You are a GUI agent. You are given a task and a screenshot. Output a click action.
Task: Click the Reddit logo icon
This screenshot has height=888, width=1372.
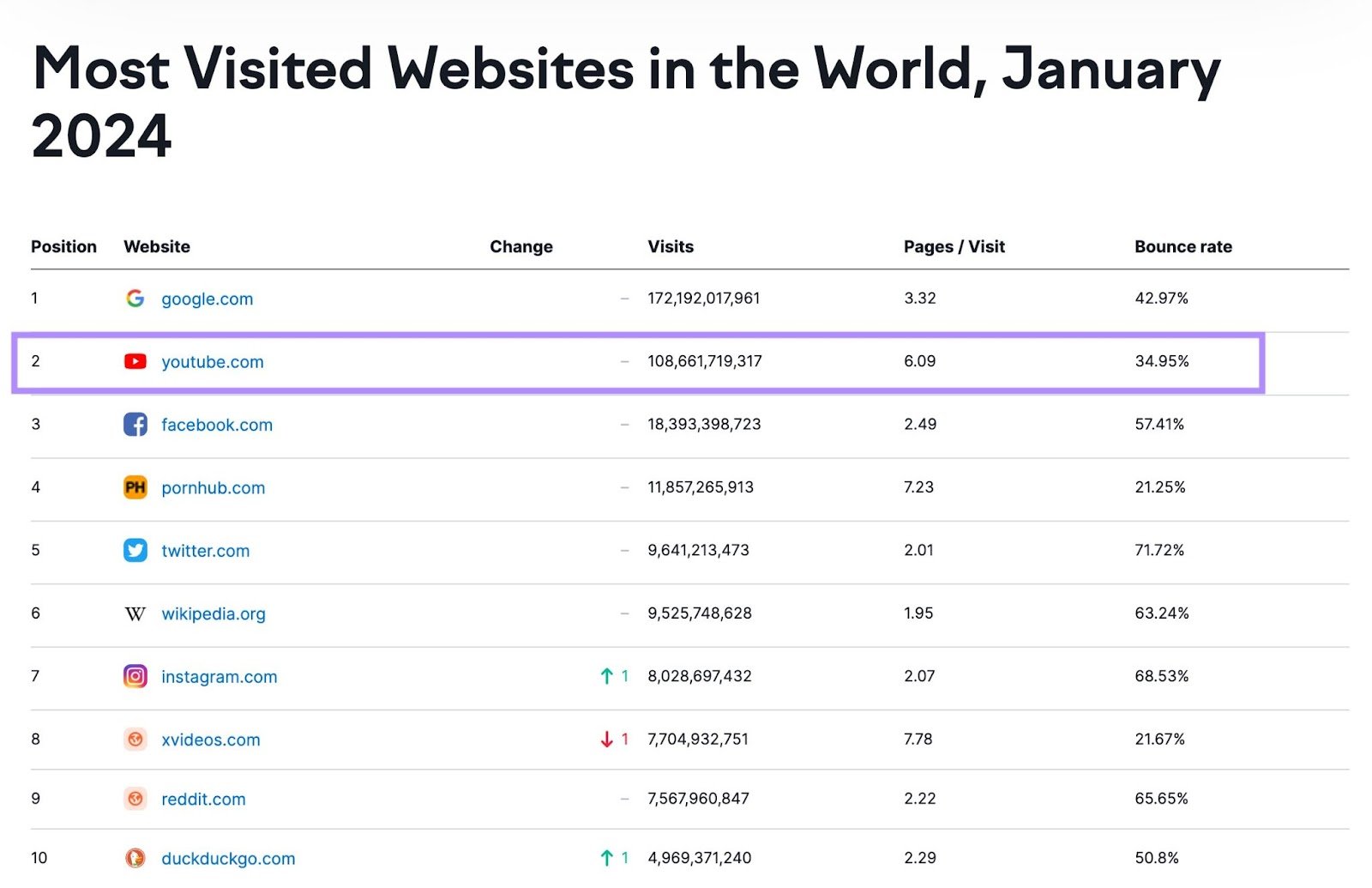point(135,798)
